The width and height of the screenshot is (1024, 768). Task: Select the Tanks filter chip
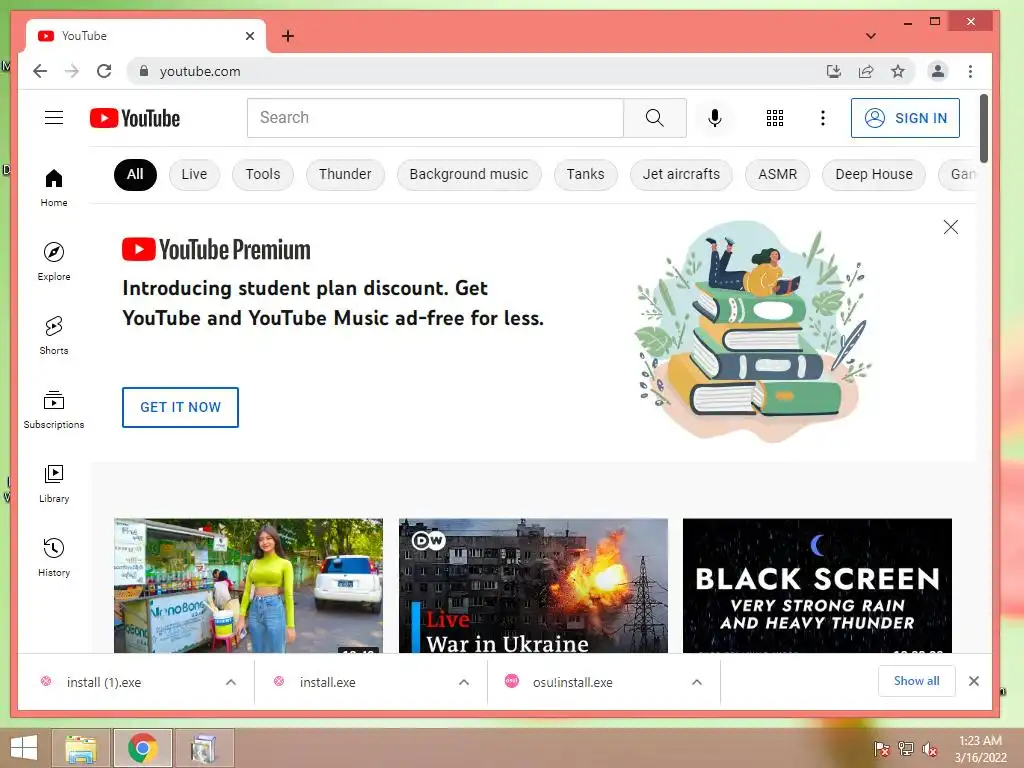click(x=585, y=174)
